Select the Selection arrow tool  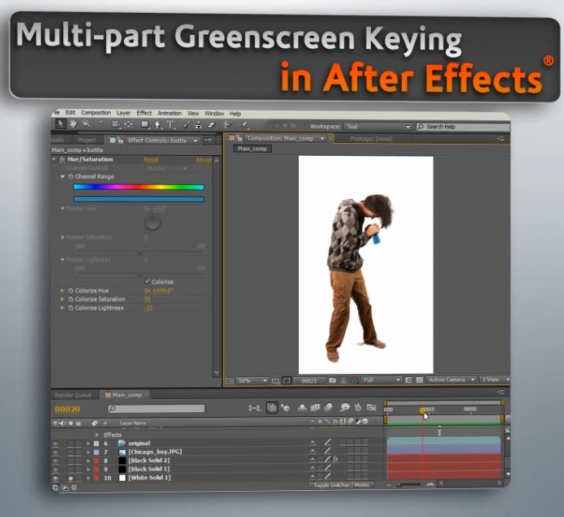coord(60,124)
